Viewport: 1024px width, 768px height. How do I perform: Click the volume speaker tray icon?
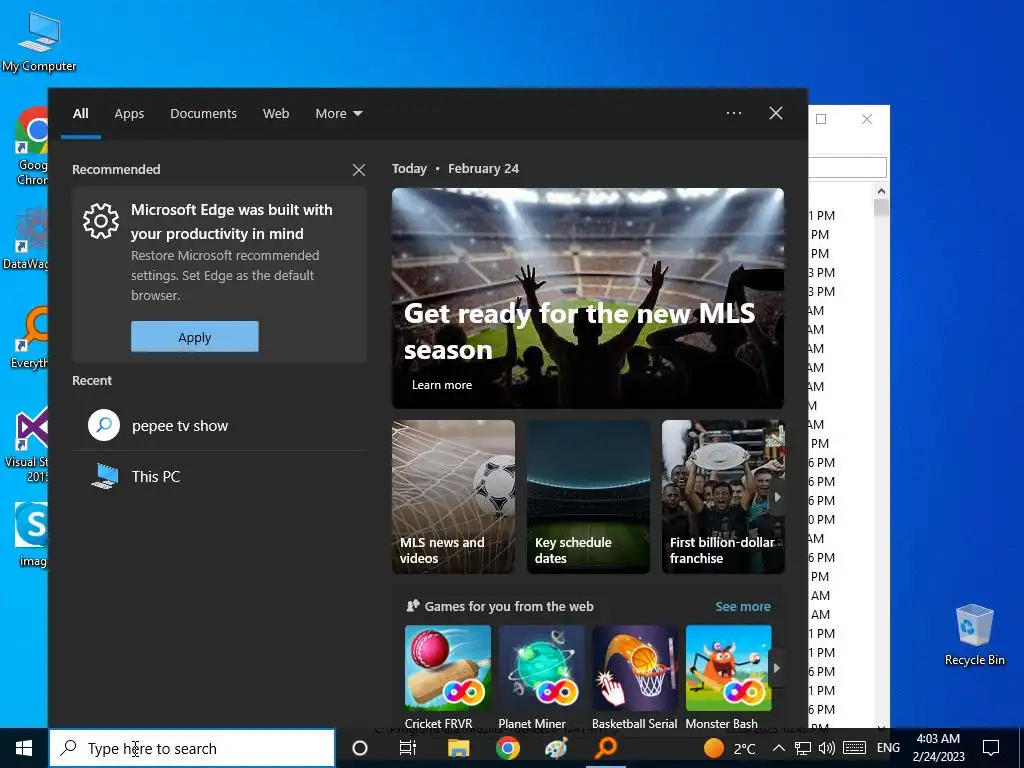pyautogui.click(x=826, y=748)
